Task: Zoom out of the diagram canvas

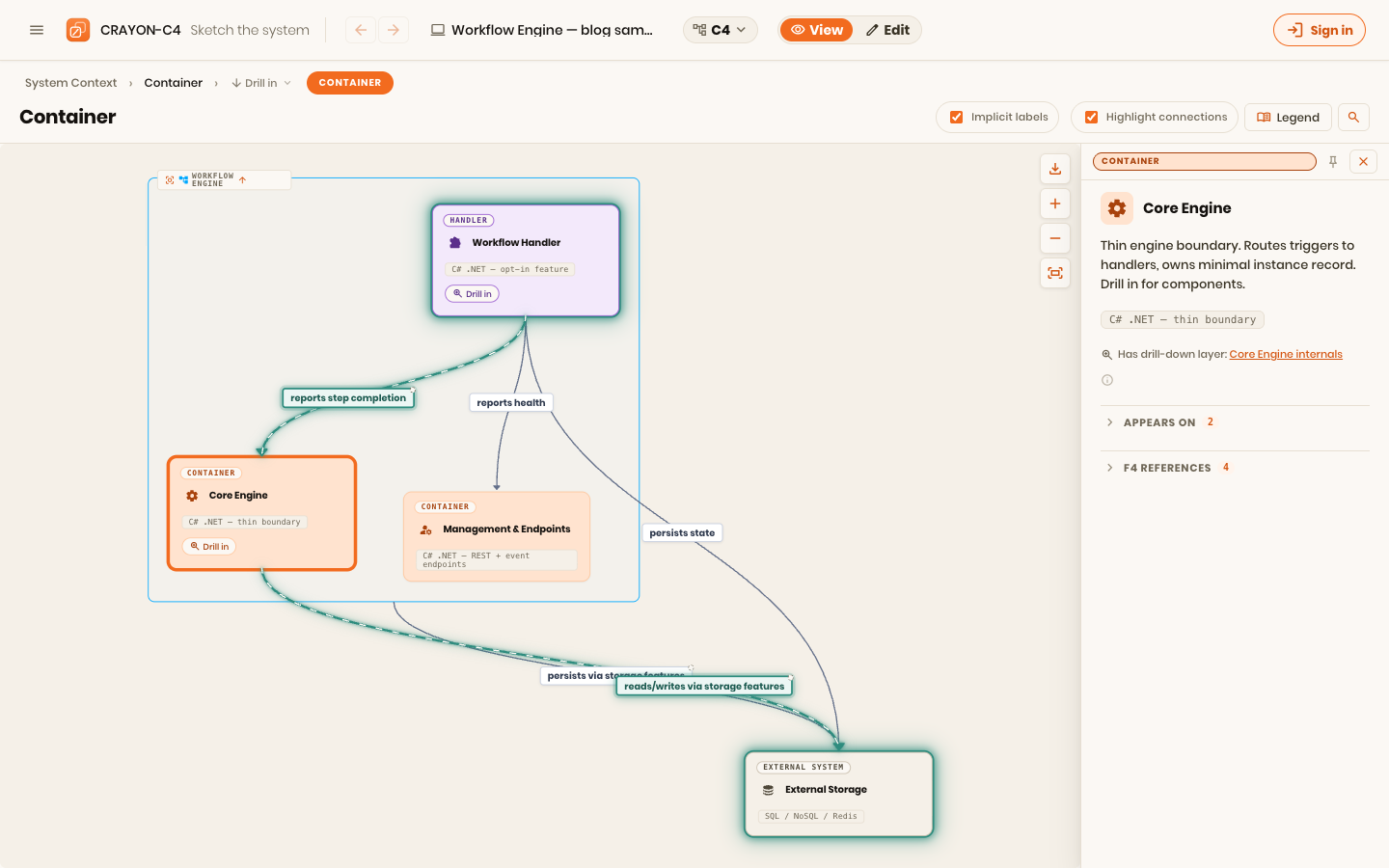Action: [x=1055, y=238]
